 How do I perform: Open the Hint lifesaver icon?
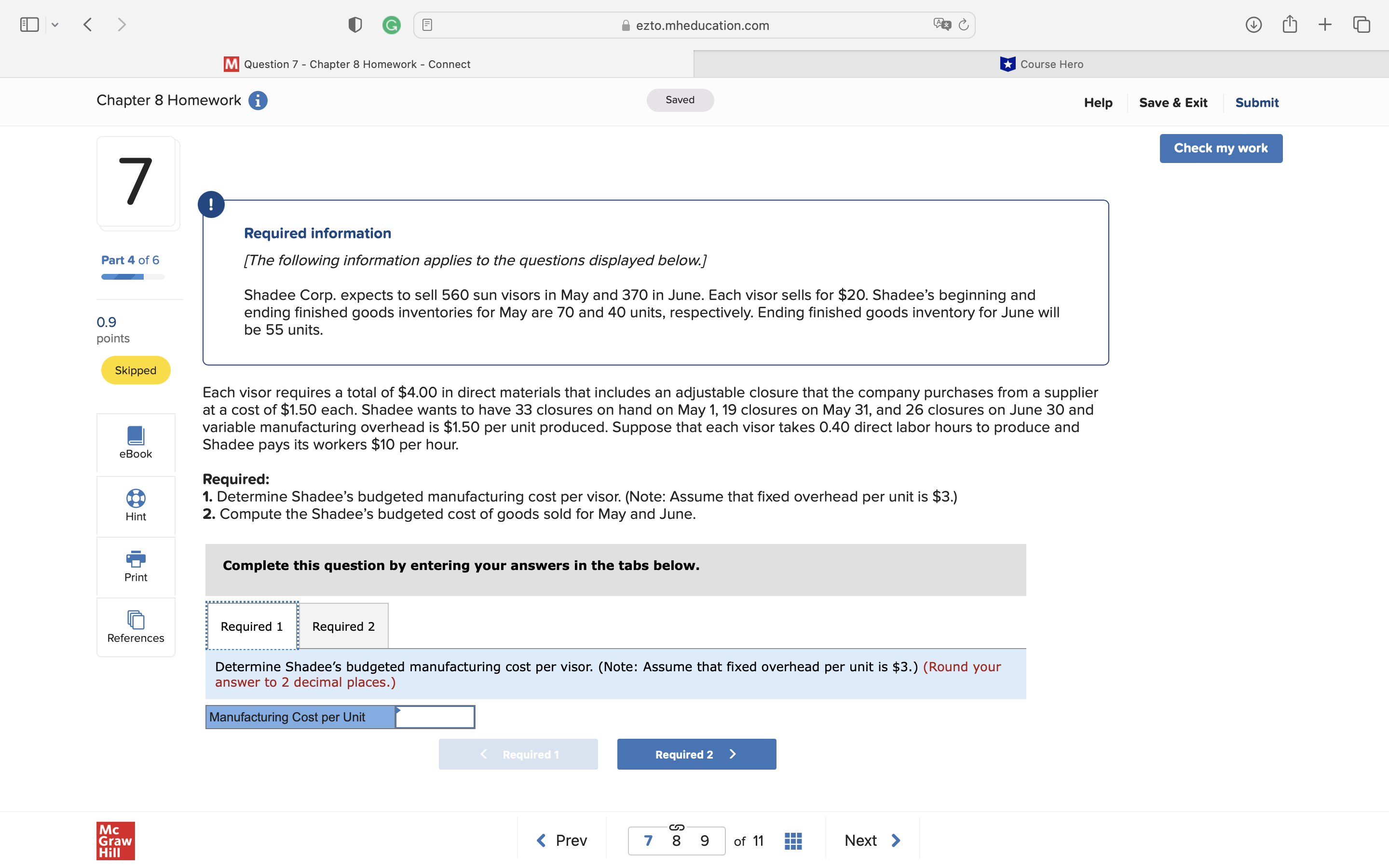click(x=136, y=498)
